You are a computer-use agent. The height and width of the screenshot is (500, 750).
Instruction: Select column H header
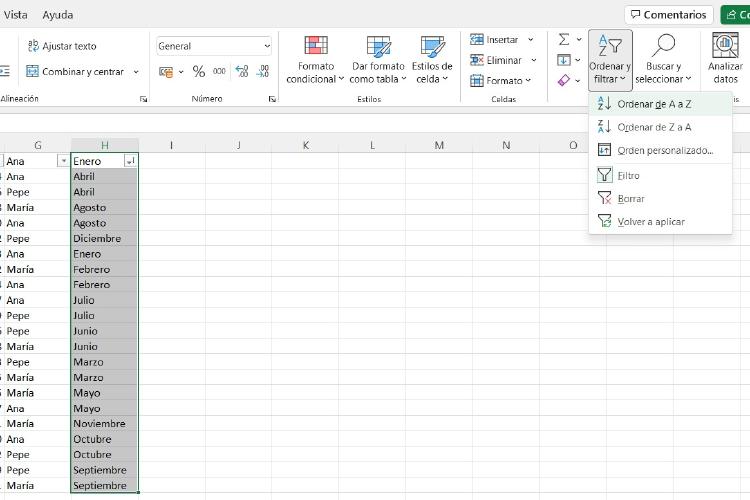click(105, 145)
